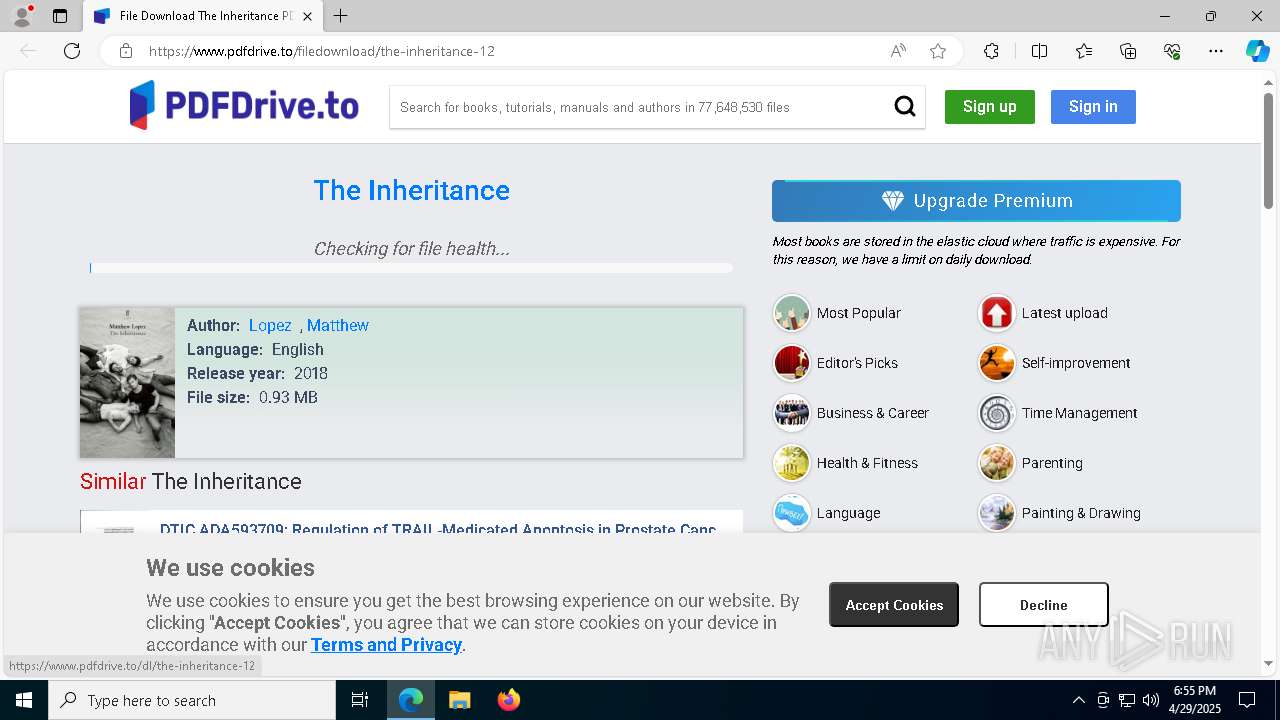This screenshot has height=720, width=1280.
Task: Decline cookies in the banner
Action: [x=1044, y=605]
